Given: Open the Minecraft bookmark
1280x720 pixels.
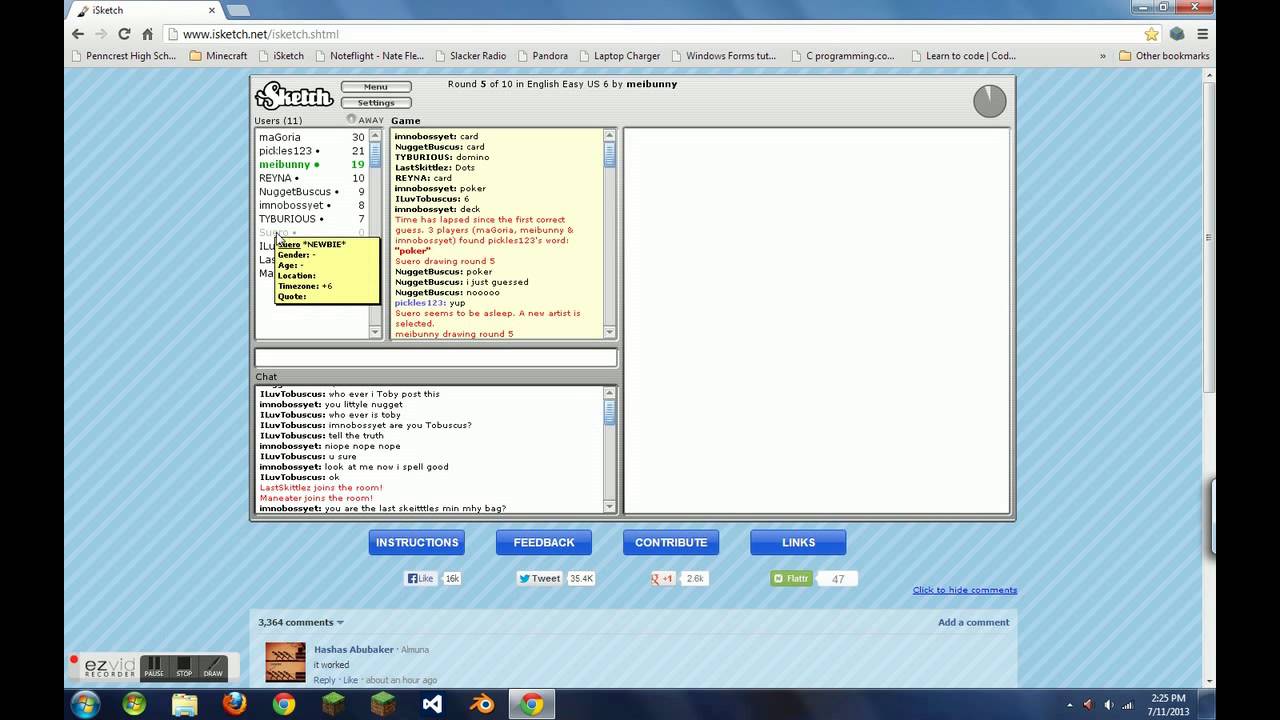Looking at the screenshot, I should 218,56.
